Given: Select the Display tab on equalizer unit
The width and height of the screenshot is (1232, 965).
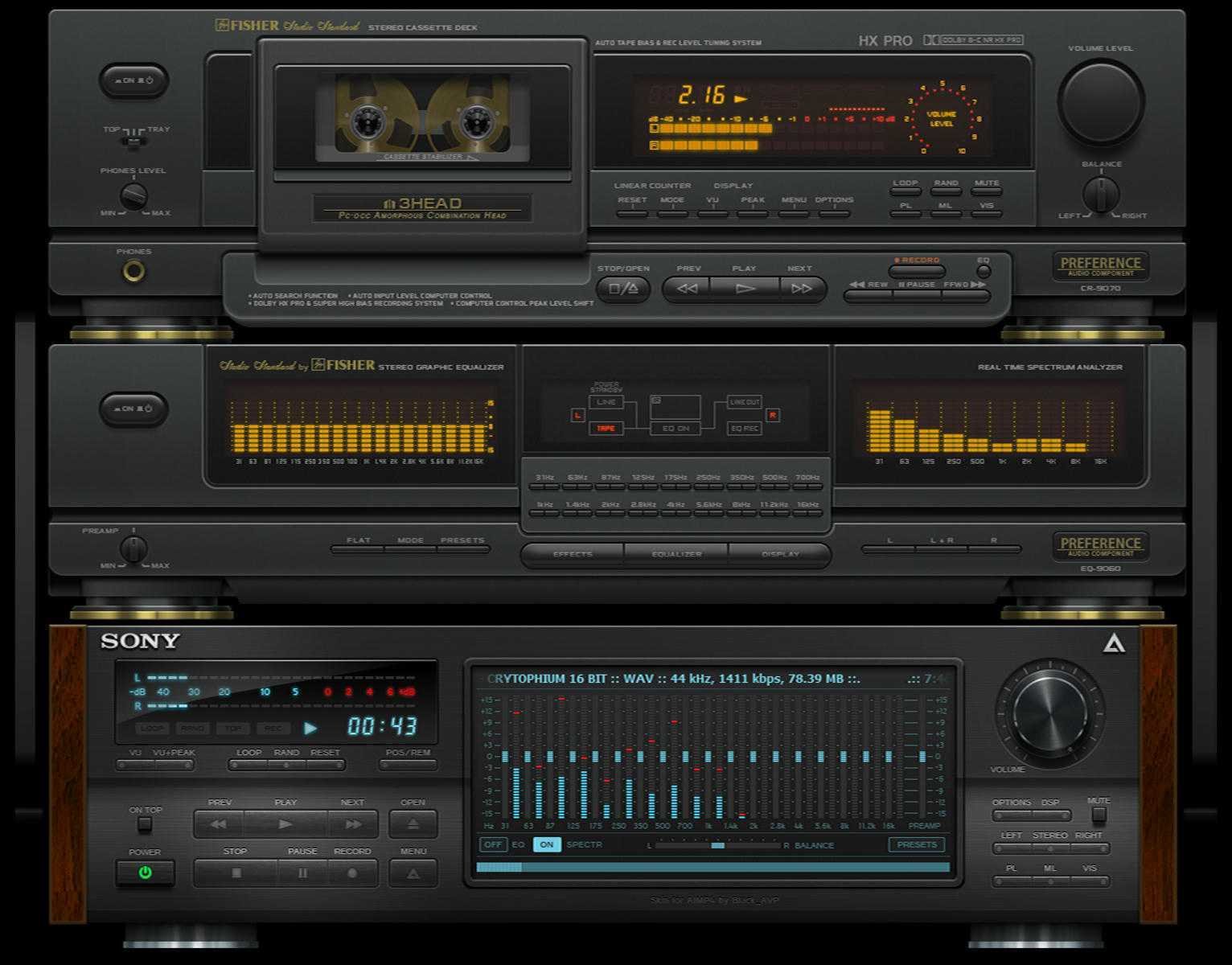Looking at the screenshot, I should click(780, 555).
